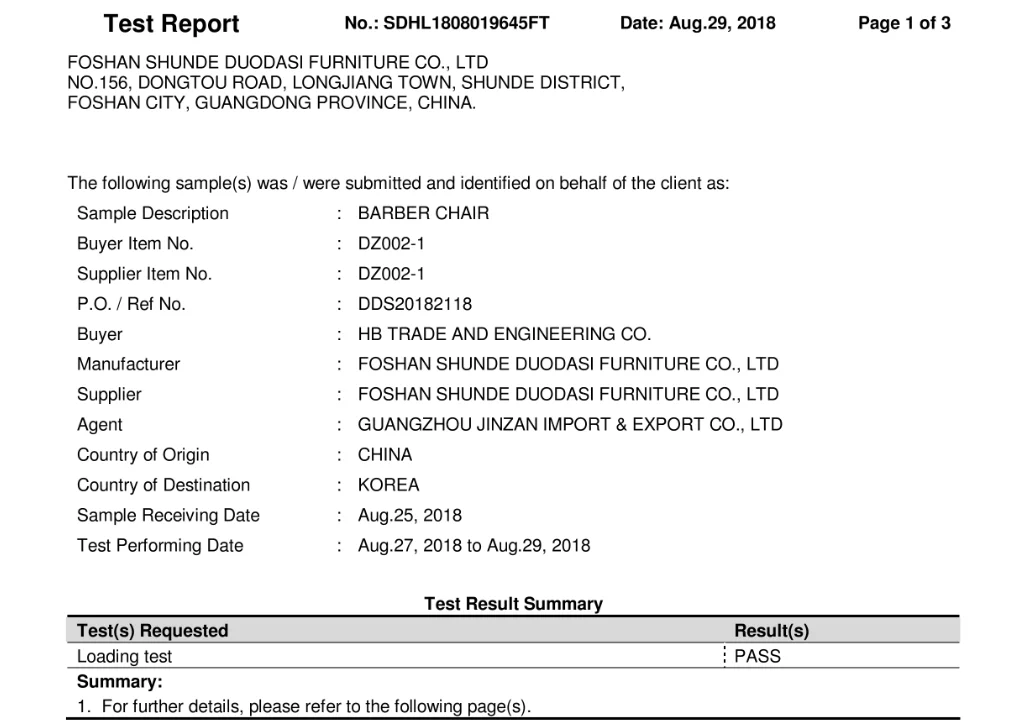Image resolution: width=1035 pixels, height=723 pixels.
Task: Click the Buyer Item No. label
Action: click(x=135, y=244)
